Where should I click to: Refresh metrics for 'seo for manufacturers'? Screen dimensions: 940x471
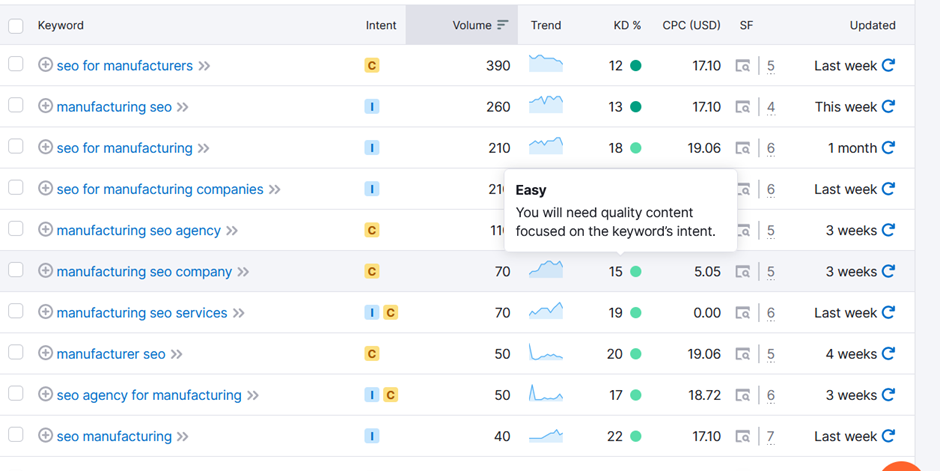tap(888, 65)
